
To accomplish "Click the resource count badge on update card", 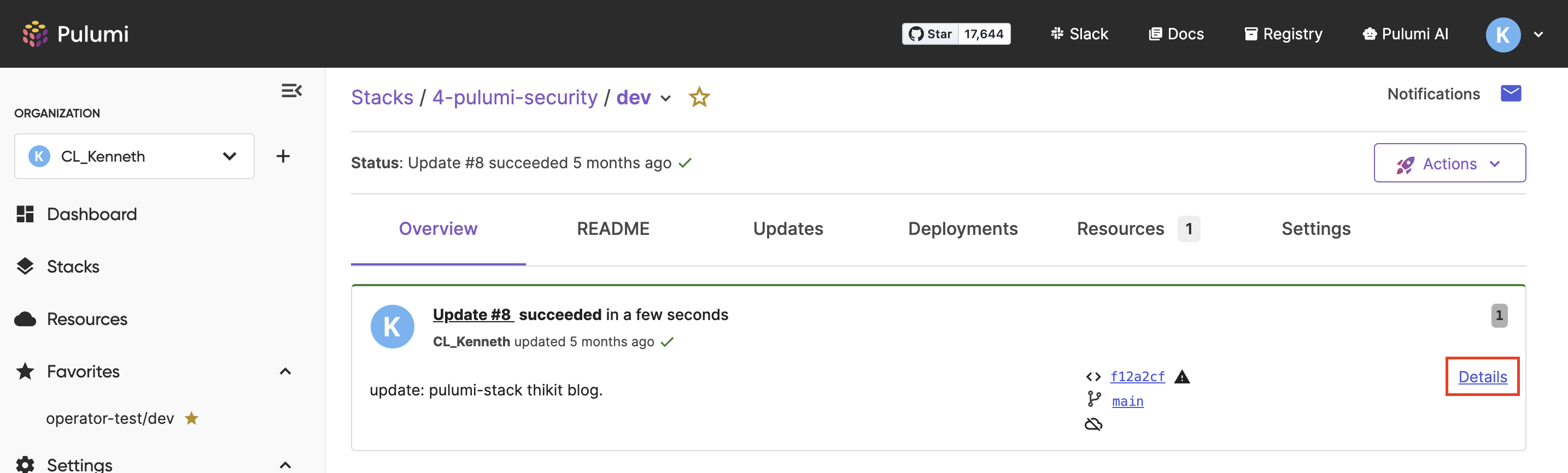I will pyautogui.click(x=1499, y=316).
